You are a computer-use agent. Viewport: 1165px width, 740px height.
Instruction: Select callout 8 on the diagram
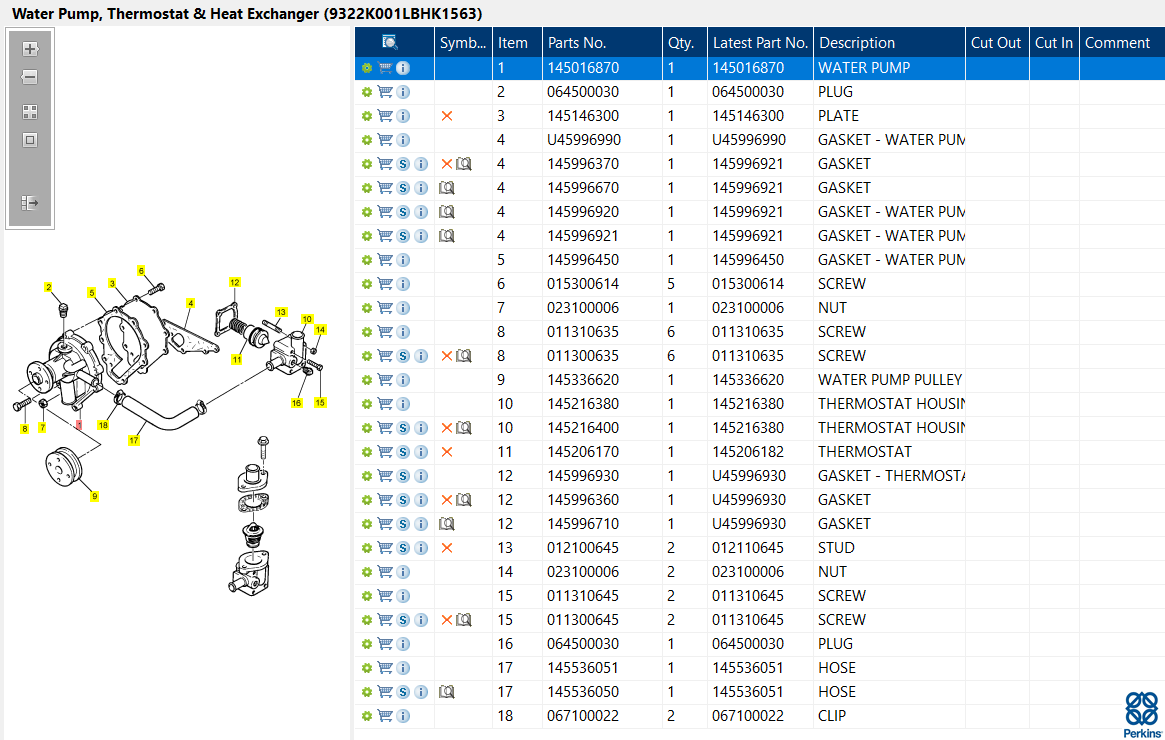click(x=25, y=429)
